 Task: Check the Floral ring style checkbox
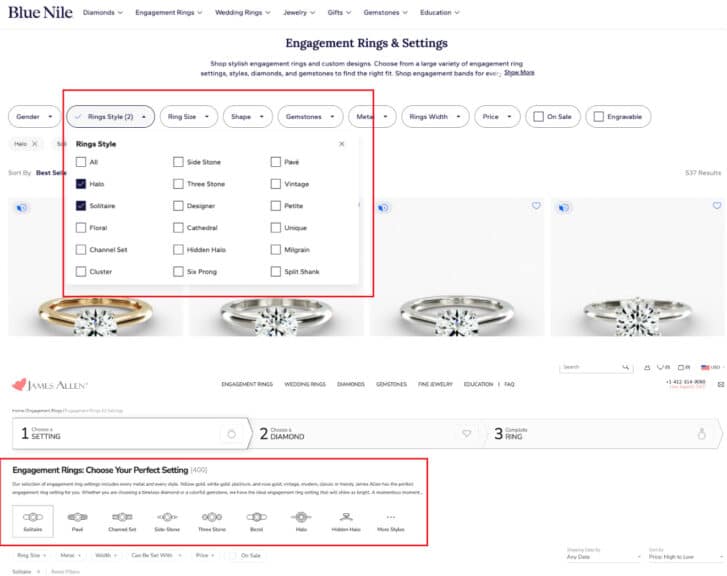tap(81, 228)
